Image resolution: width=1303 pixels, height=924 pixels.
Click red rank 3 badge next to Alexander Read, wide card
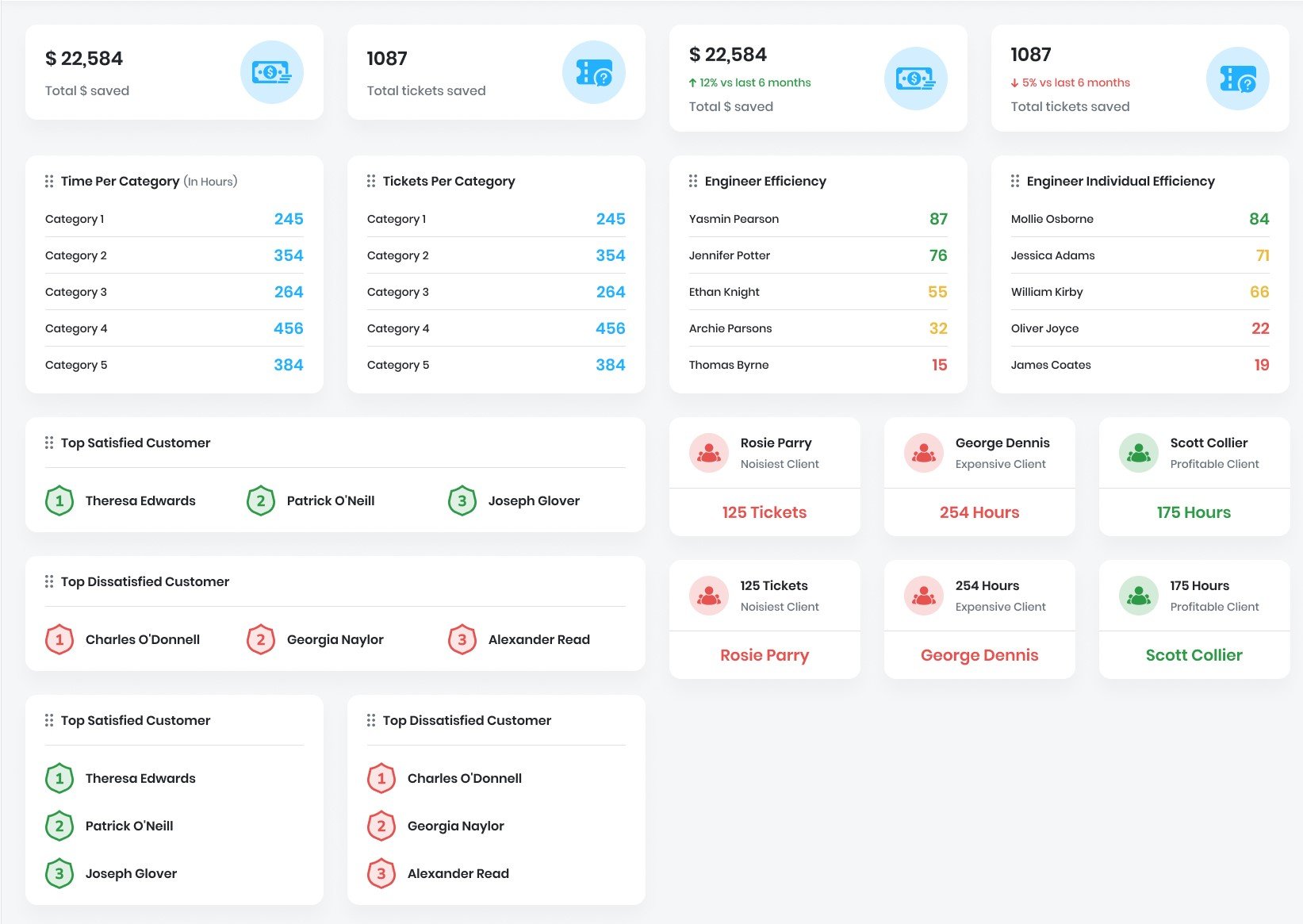click(462, 639)
